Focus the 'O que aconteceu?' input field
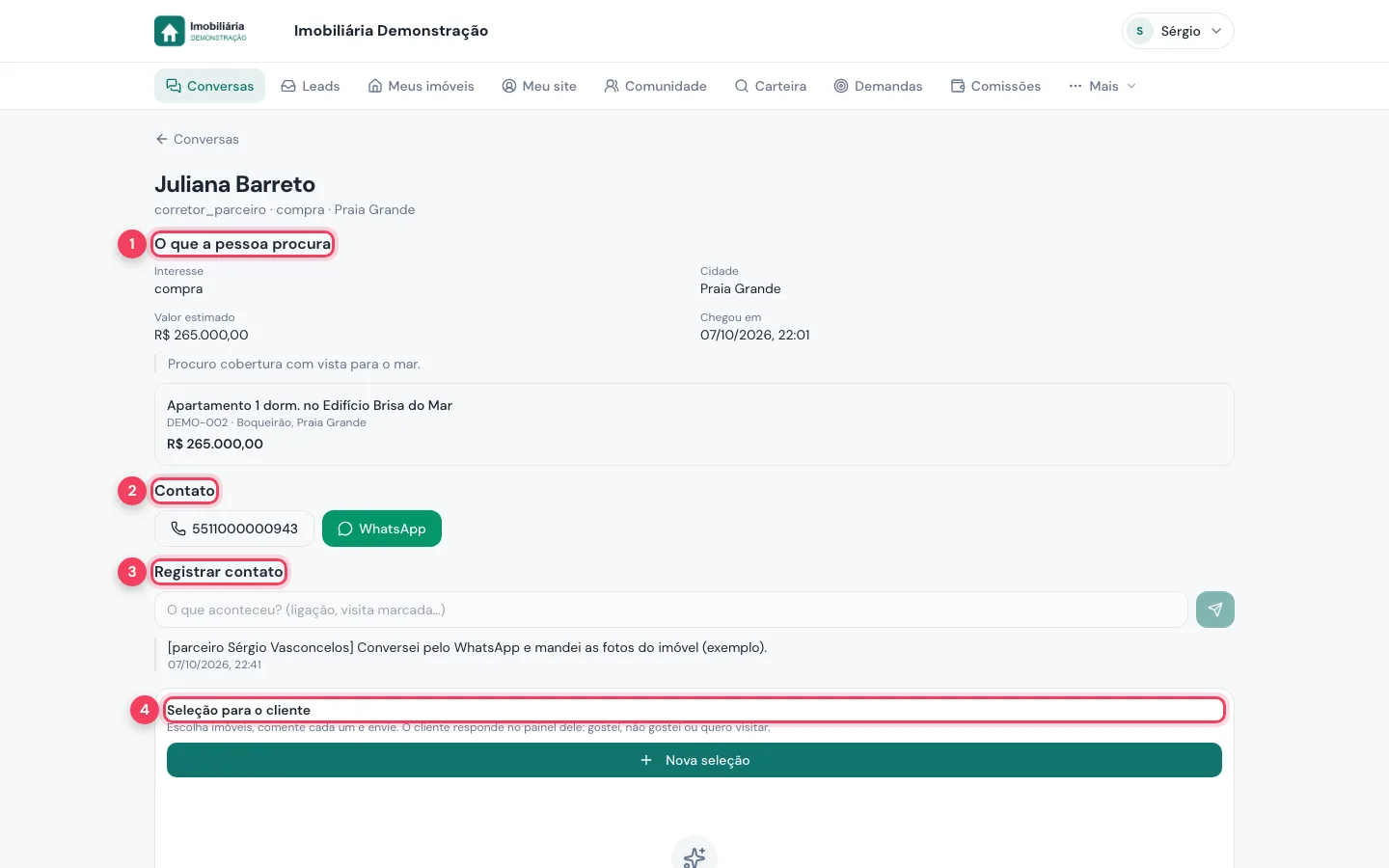Image resolution: width=1389 pixels, height=868 pixels. pyautogui.click(x=671, y=610)
